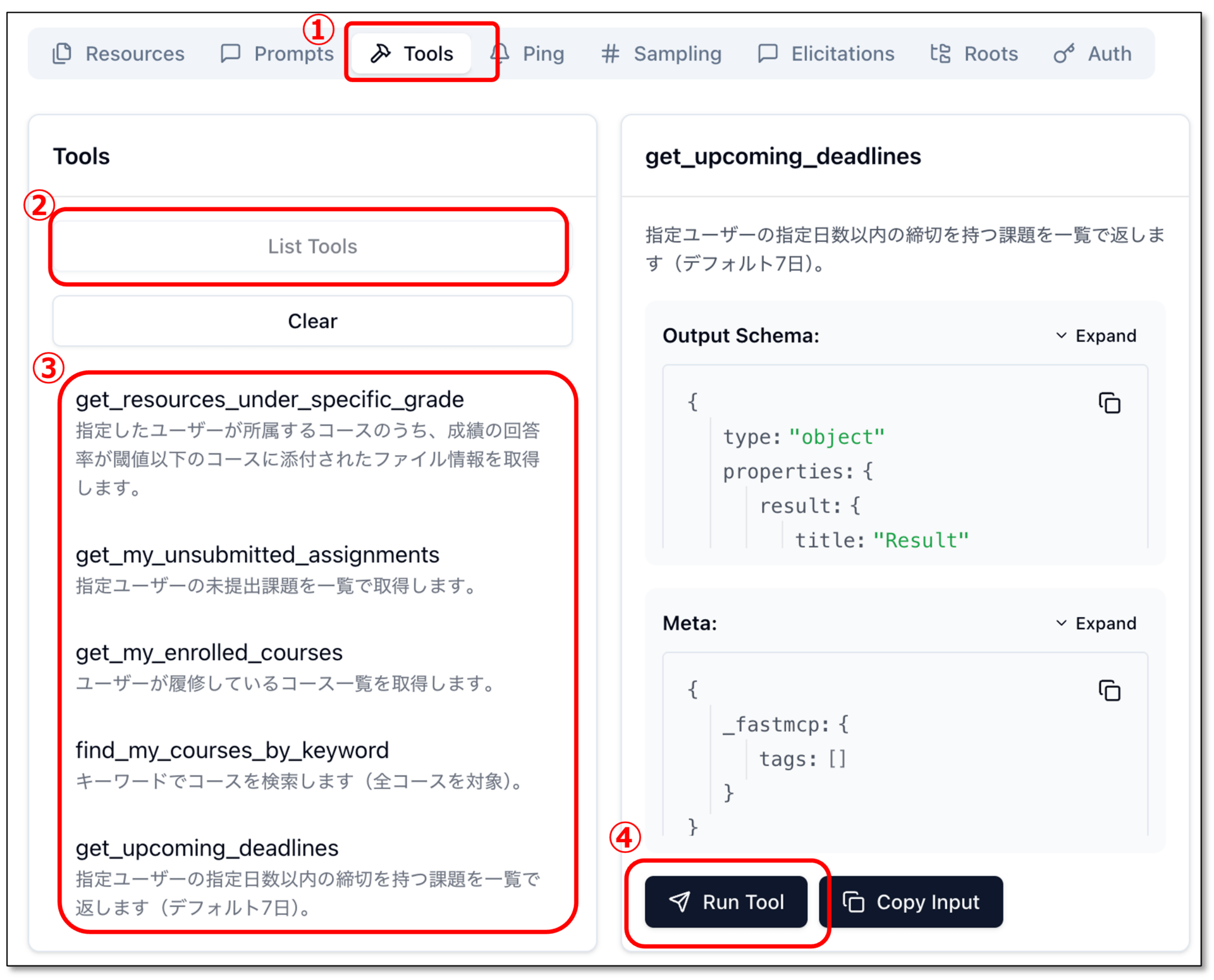Expand the Meta section
1214x980 pixels.
[x=1096, y=623]
